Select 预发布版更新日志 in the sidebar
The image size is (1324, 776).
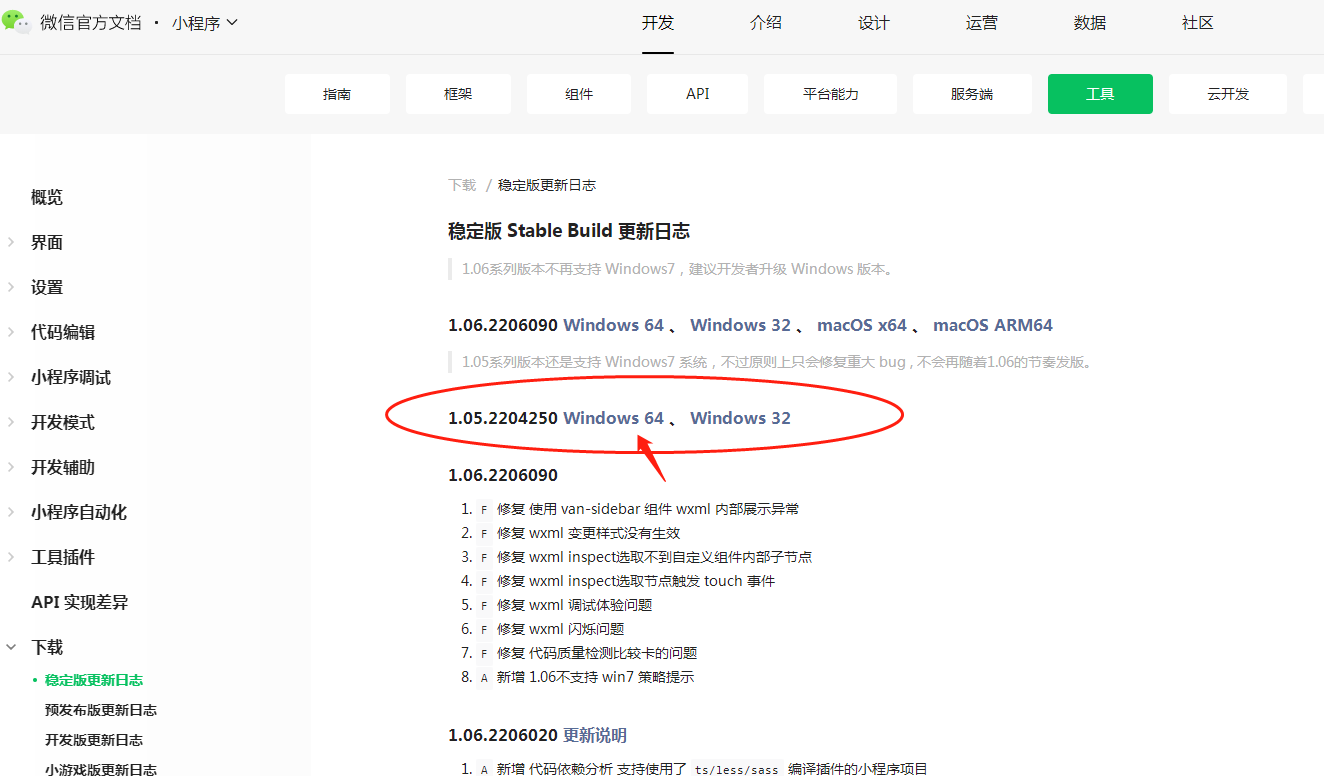pyautogui.click(x=101, y=710)
